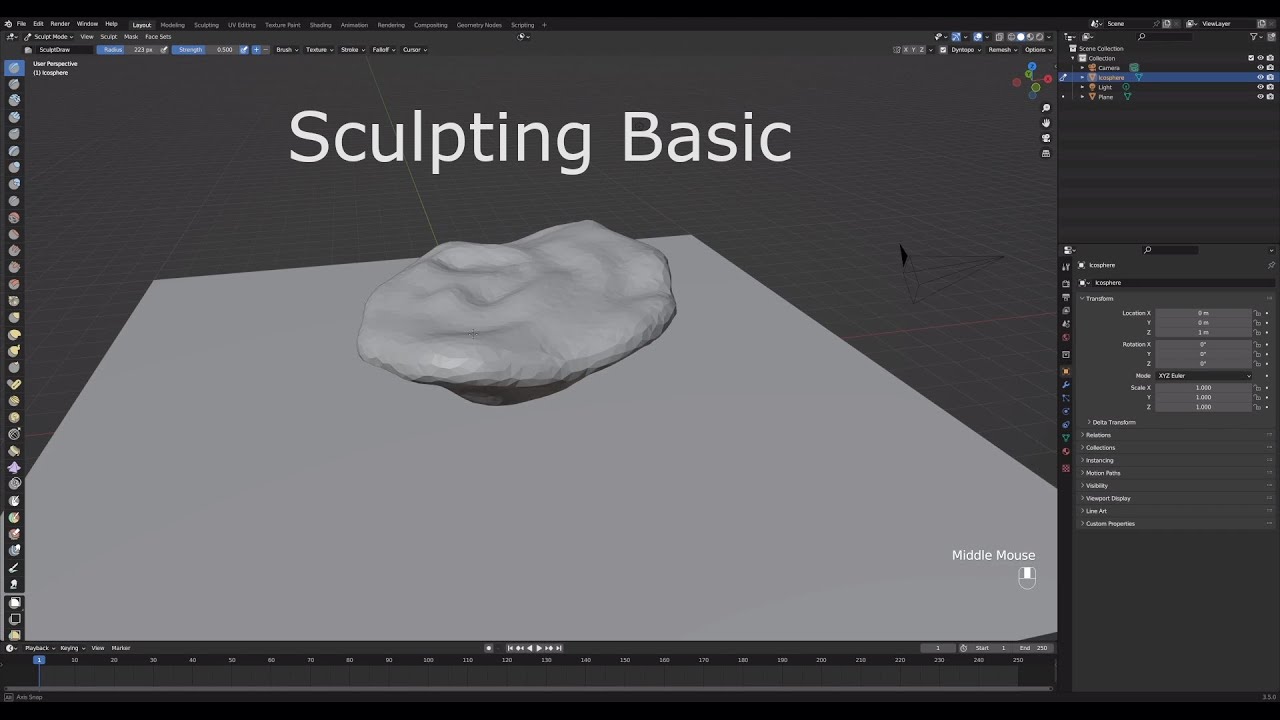Viewport: 1280px width, 720px height.
Task: Click the play button in the timeline
Action: (x=539, y=648)
